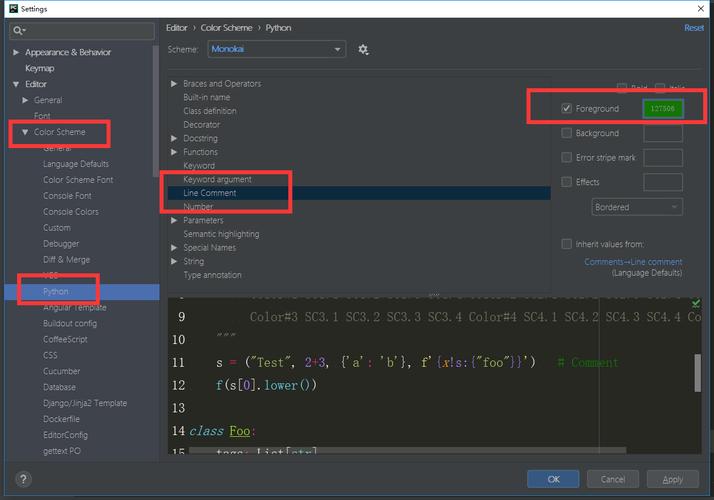Click the PyCharm Settings title icon

(14, 9)
